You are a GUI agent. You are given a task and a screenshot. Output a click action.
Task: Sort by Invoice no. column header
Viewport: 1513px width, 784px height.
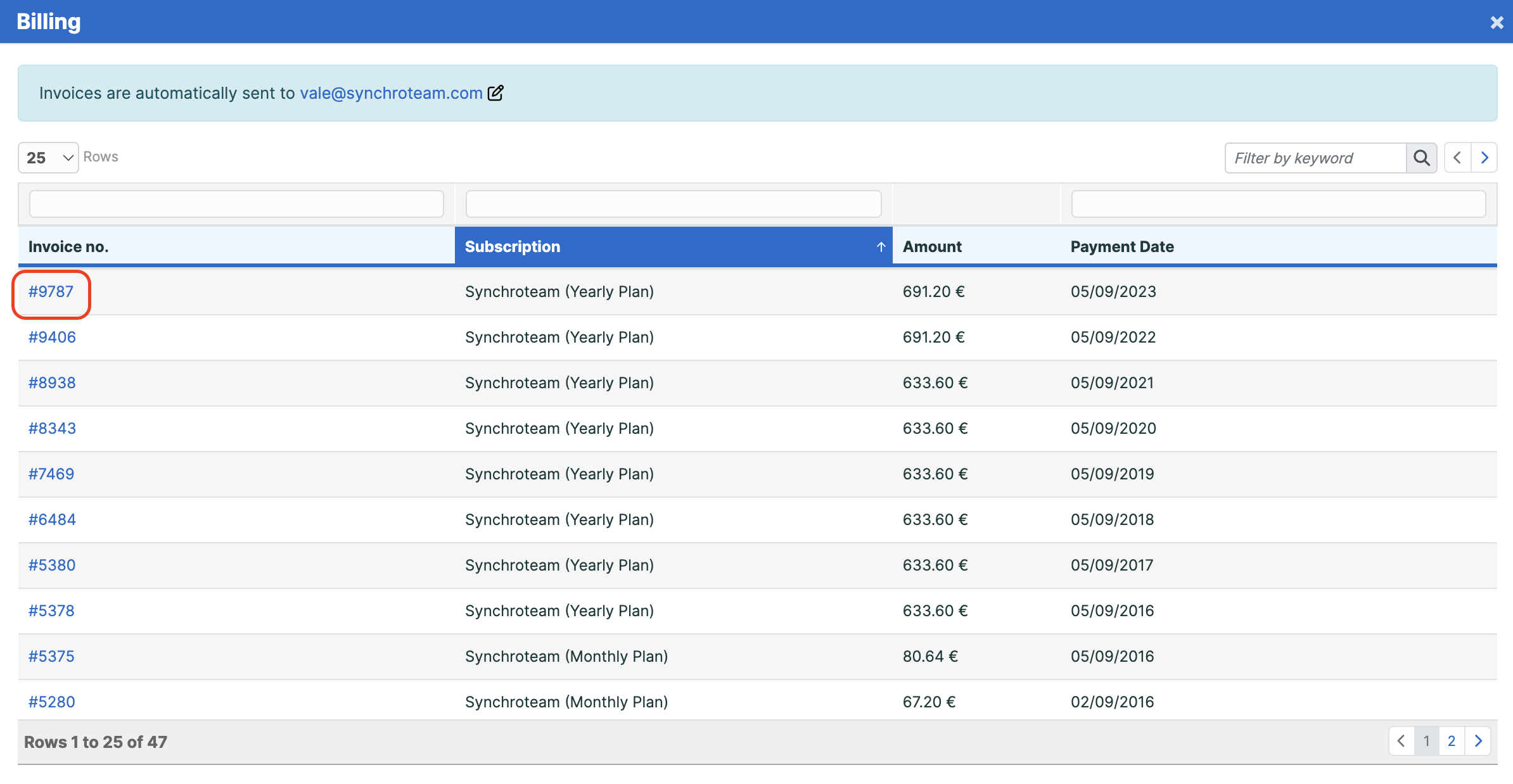(x=68, y=247)
